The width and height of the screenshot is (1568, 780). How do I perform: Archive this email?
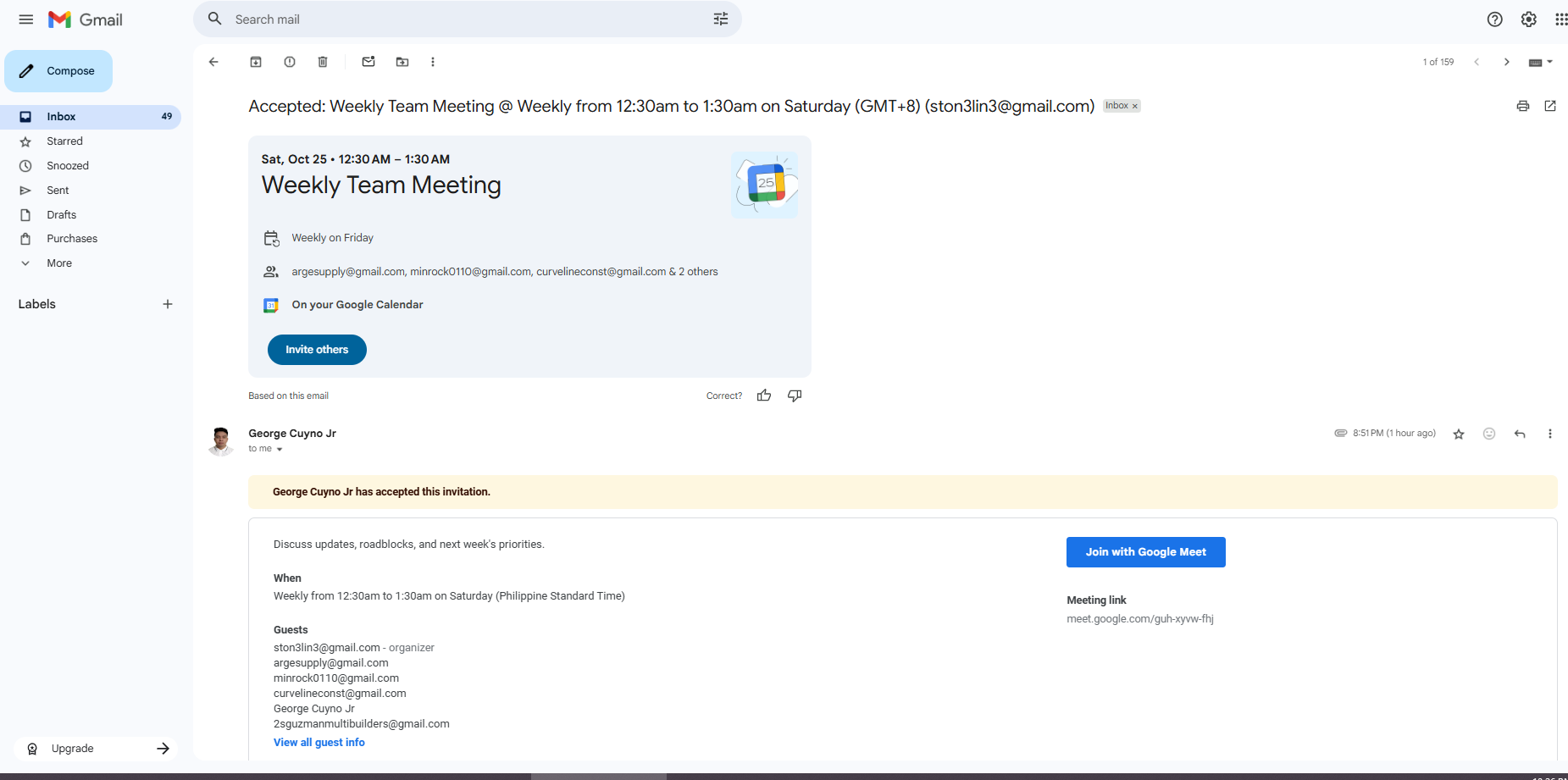coord(256,62)
